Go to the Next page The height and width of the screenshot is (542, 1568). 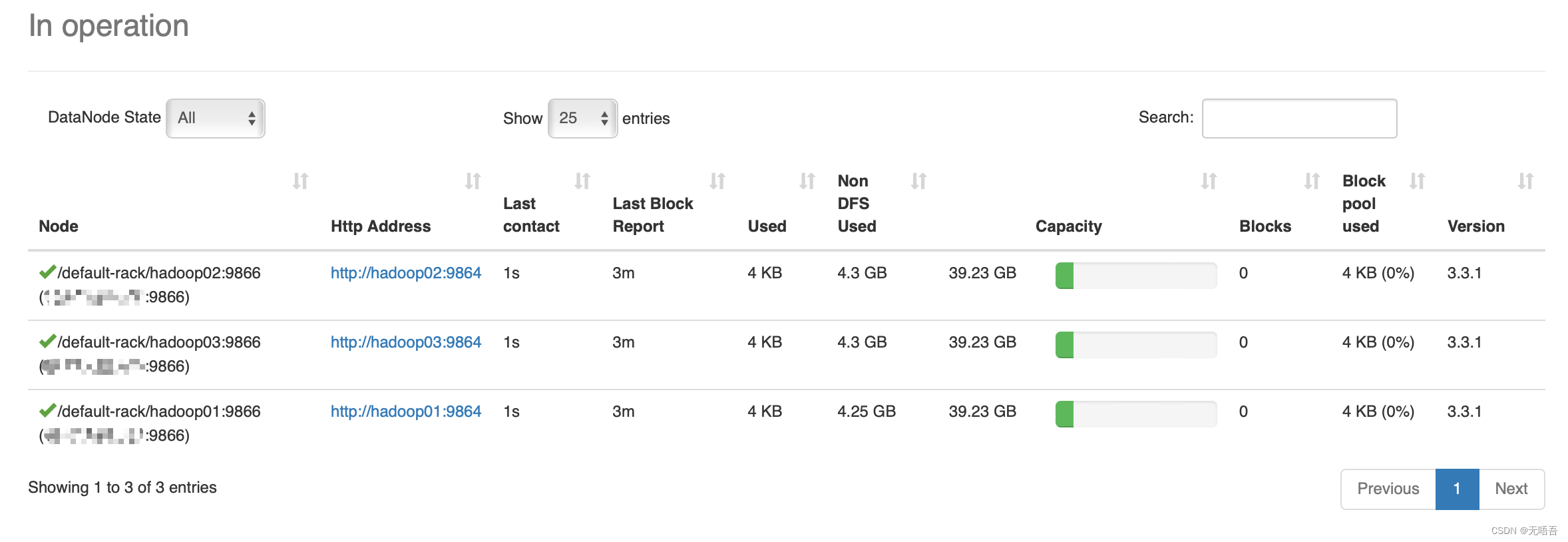(1511, 489)
